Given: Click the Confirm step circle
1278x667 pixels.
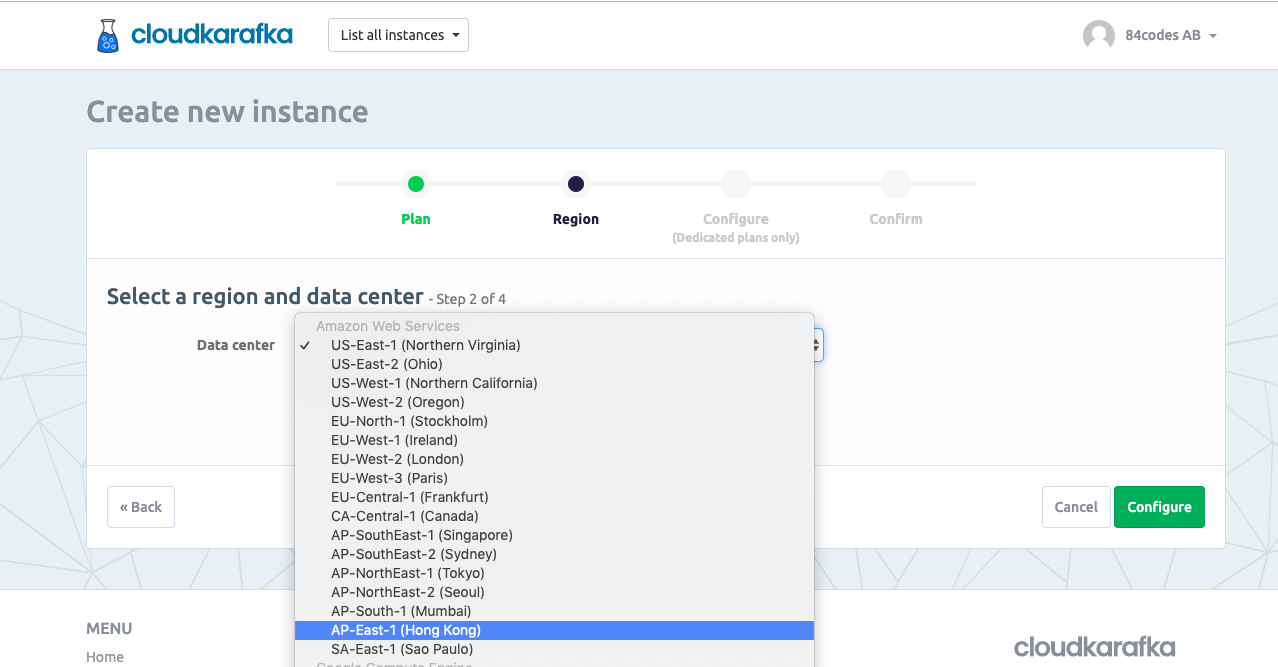Looking at the screenshot, I should (896, 184).
